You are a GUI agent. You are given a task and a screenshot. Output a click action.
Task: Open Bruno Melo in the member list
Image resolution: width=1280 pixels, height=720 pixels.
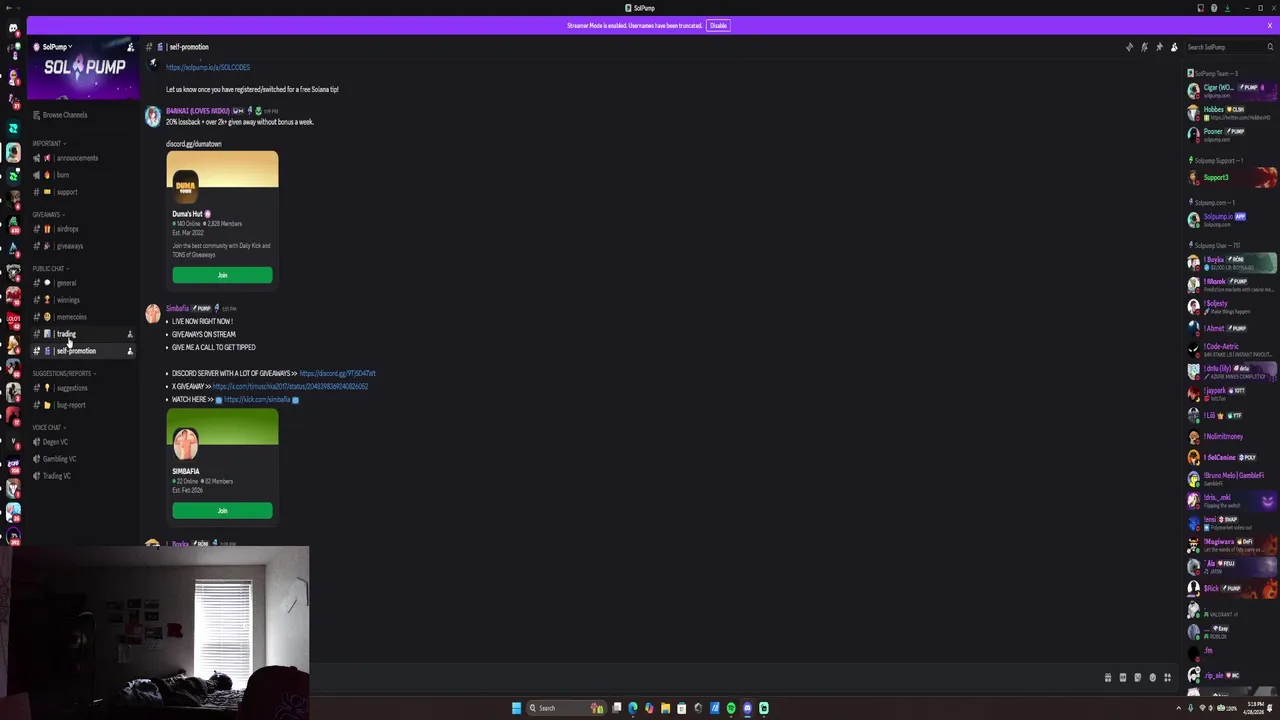(x=1232, y=479)
